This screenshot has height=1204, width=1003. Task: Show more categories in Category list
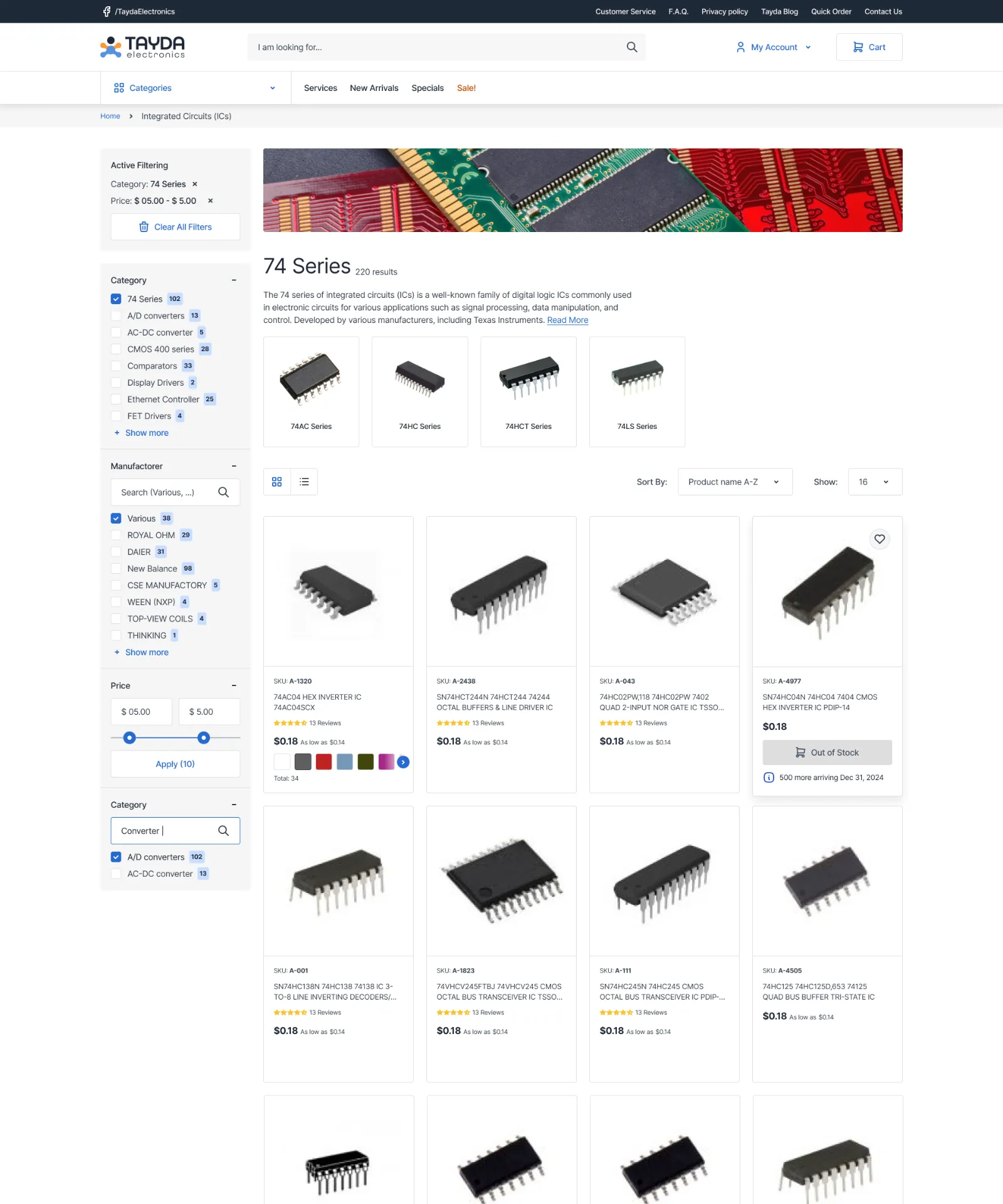click(x=142, y=433)
